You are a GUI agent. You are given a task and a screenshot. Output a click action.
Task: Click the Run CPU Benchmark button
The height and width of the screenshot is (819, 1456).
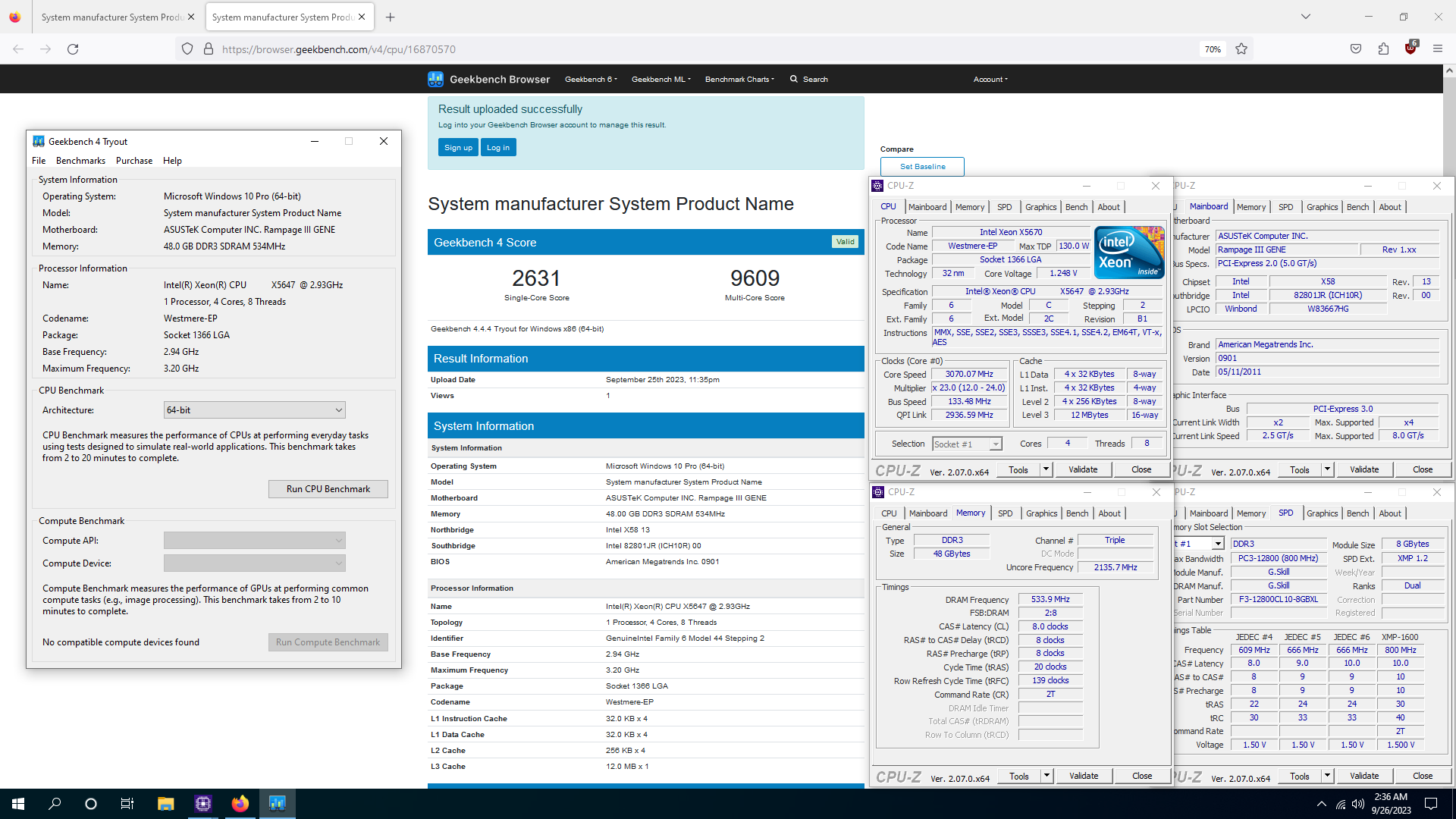click(328, 489)
